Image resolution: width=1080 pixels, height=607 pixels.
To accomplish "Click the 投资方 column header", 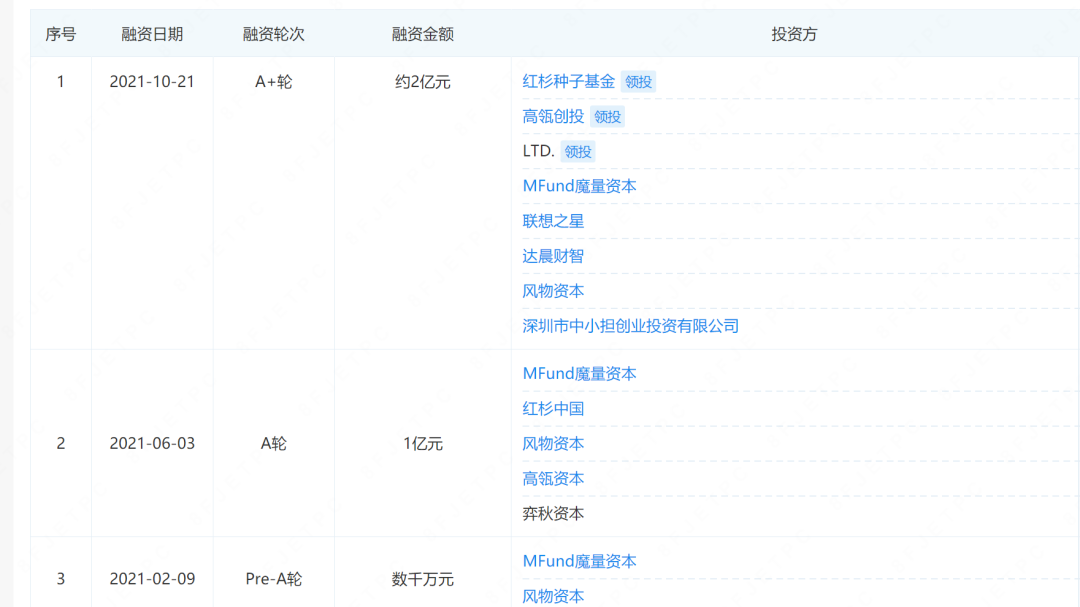I will click(x=794, y=34).
